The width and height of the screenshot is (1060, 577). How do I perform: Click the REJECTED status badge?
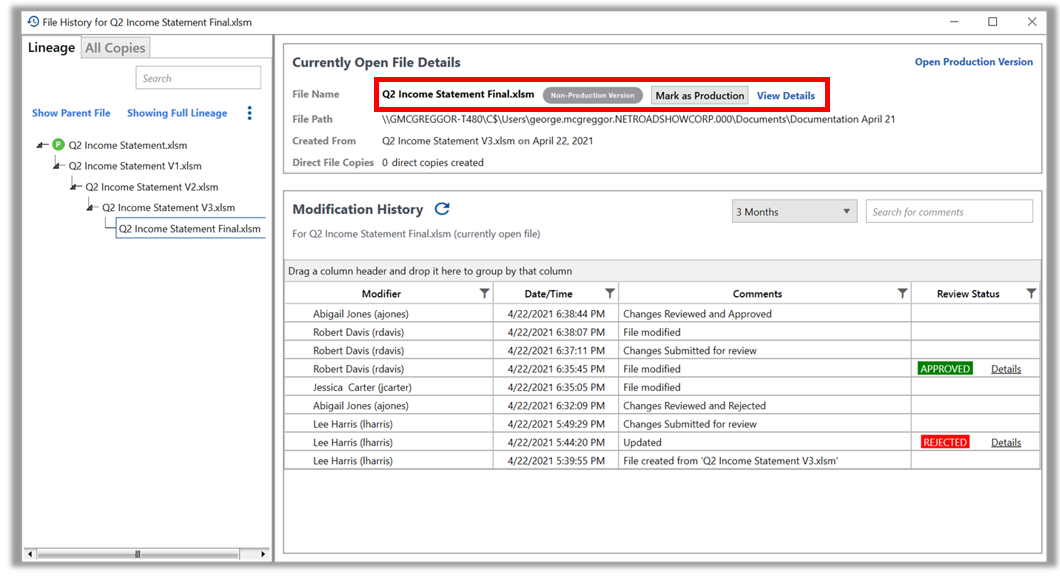pos(945,443)
